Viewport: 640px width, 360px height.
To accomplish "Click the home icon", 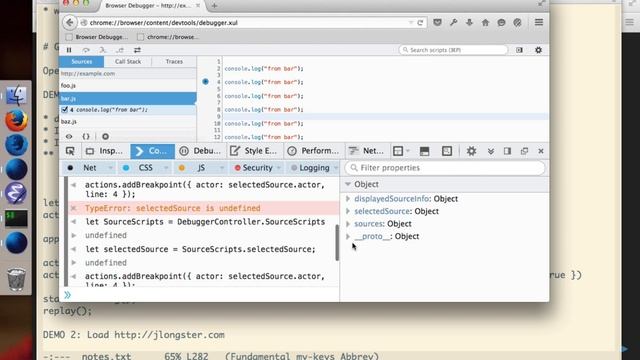I will click(x=485, y=22).
